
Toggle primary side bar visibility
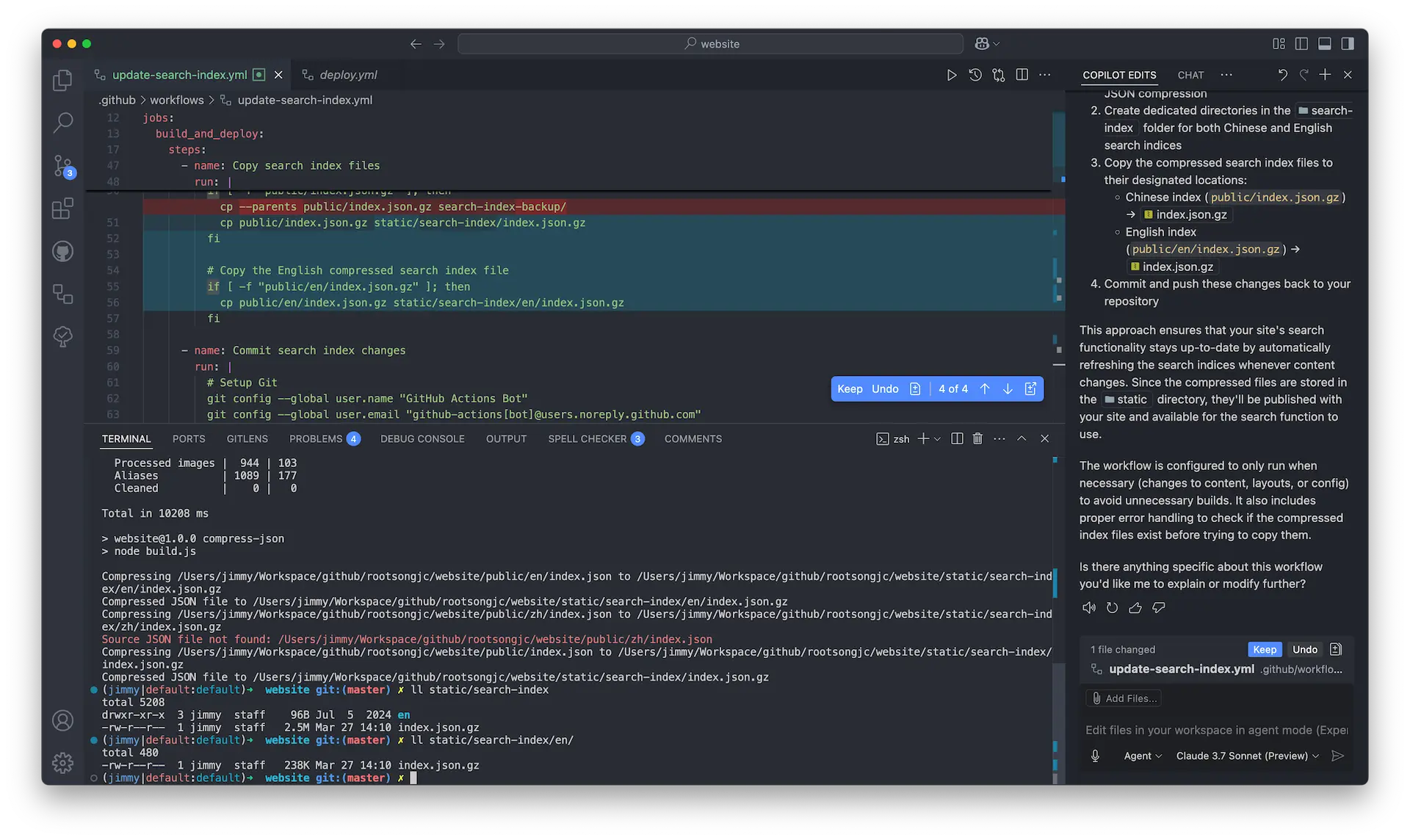pyautogui.click(x=1301, y=44)
